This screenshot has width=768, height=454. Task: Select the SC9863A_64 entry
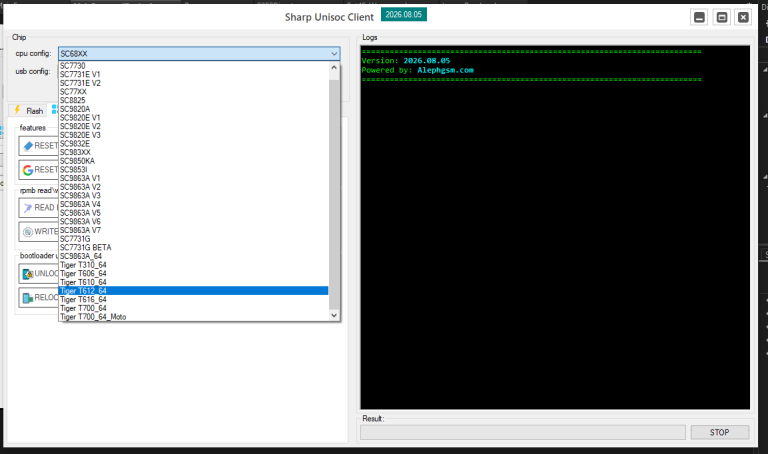(x=193, y=256)
